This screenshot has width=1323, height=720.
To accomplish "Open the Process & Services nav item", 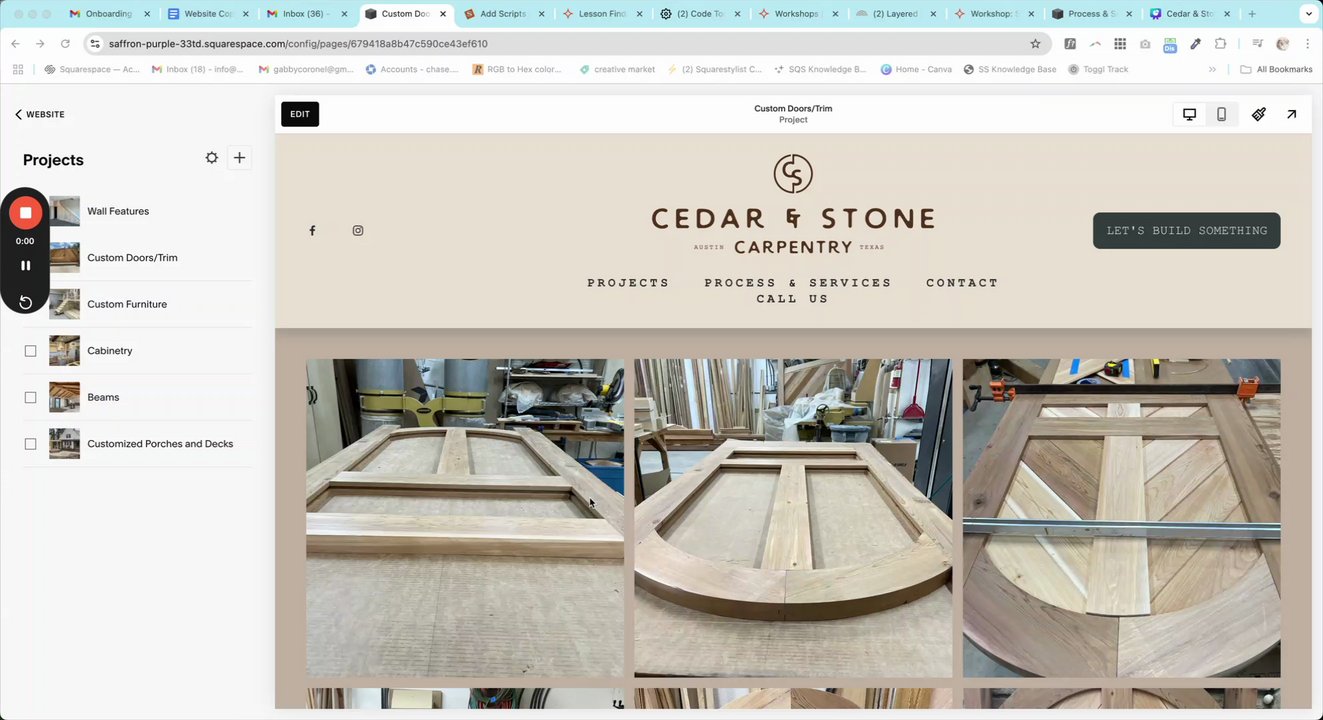I will (798, 283).
